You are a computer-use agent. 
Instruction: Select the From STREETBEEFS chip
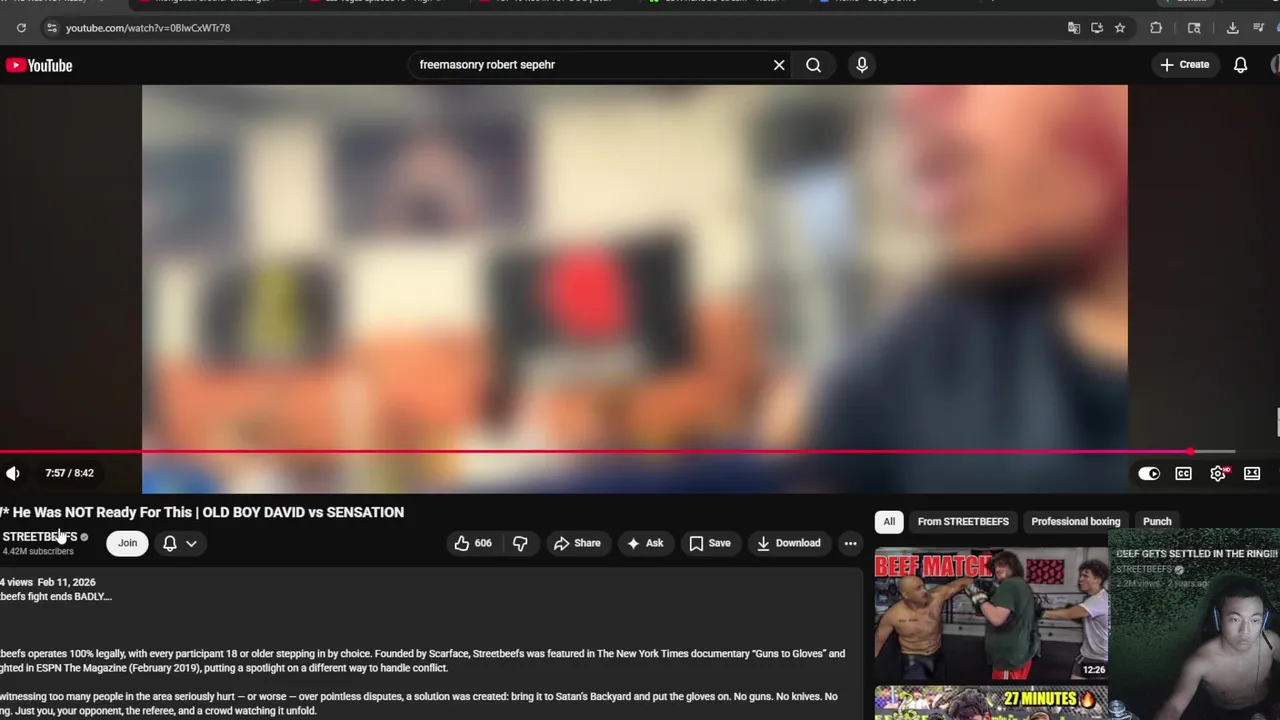point(963,521)
